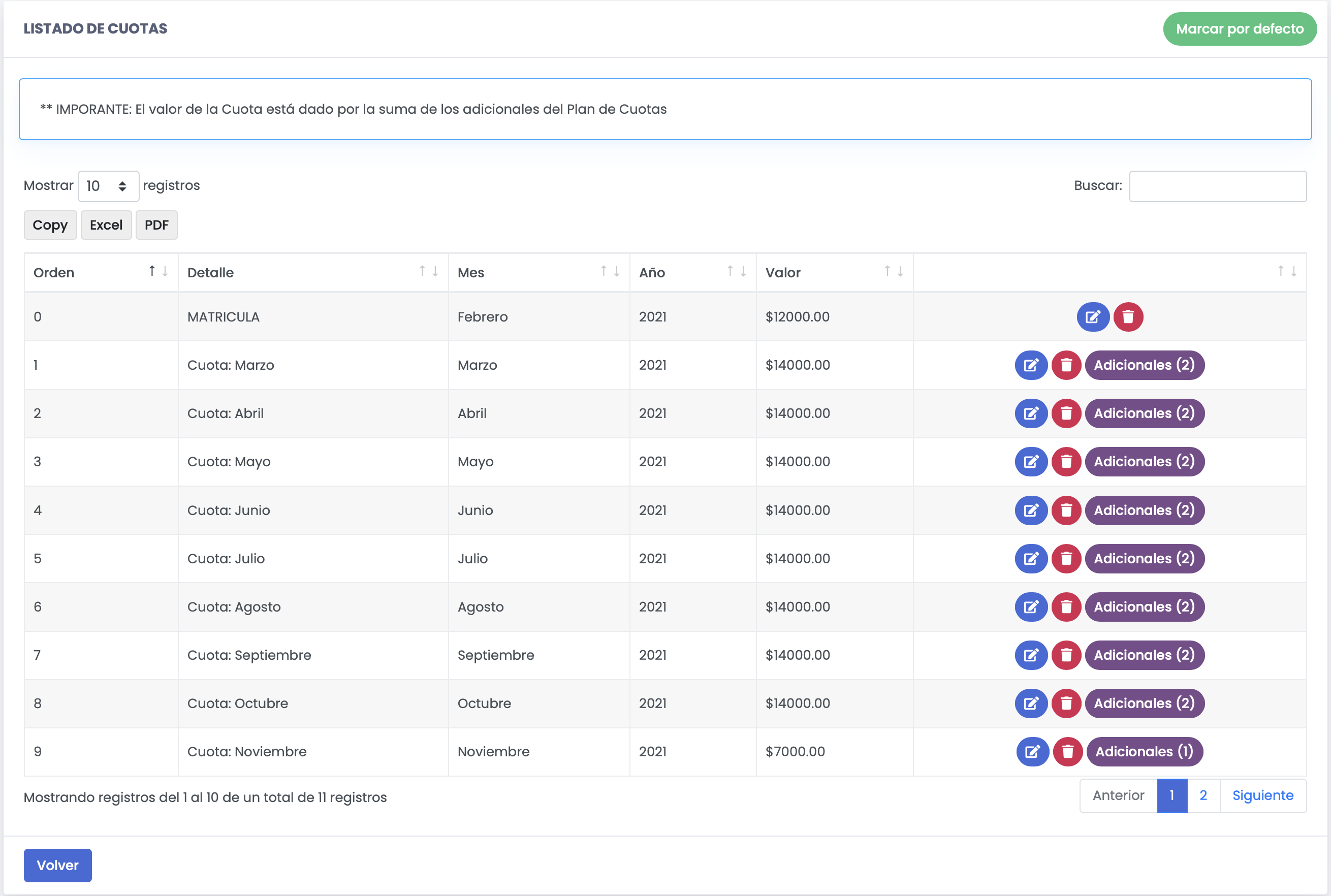1331x896 pixels.
Task: Delete the Cuota: Noviembre row
Action: (x=1068, y=751)
